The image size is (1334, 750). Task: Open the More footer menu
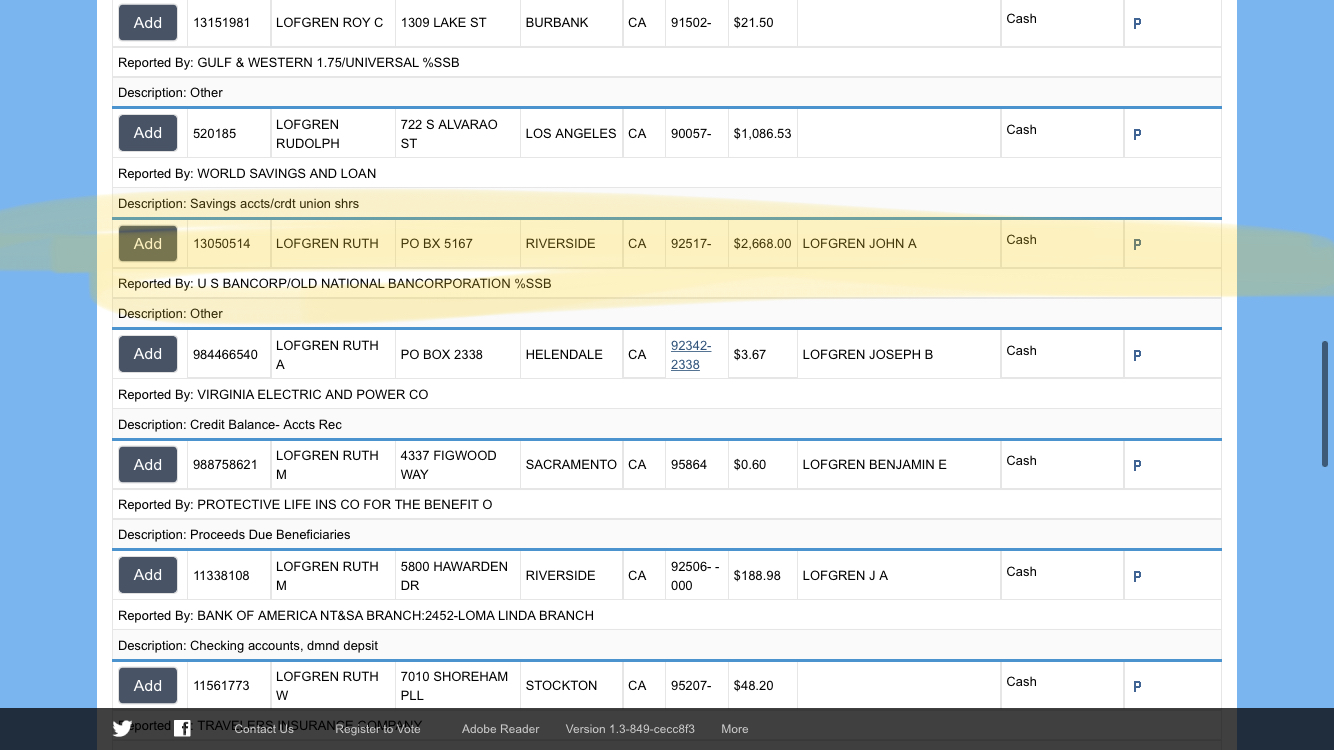pyautogui.click(x=735, y=729)
